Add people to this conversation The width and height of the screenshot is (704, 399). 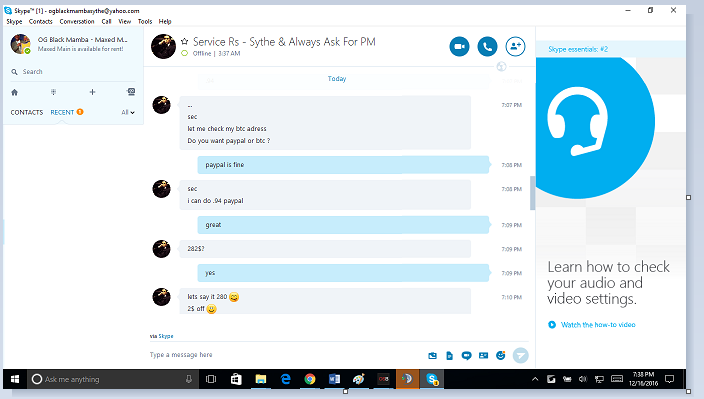point(515,46)
